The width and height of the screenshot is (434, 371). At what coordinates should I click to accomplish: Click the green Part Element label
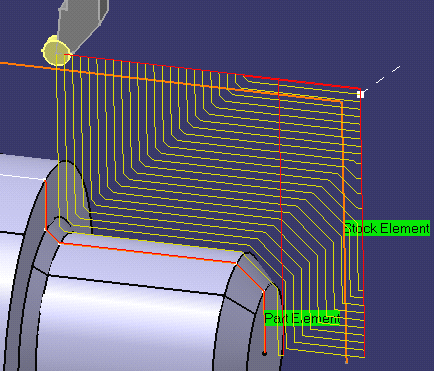pyautogui.click(x=302, y=318)
